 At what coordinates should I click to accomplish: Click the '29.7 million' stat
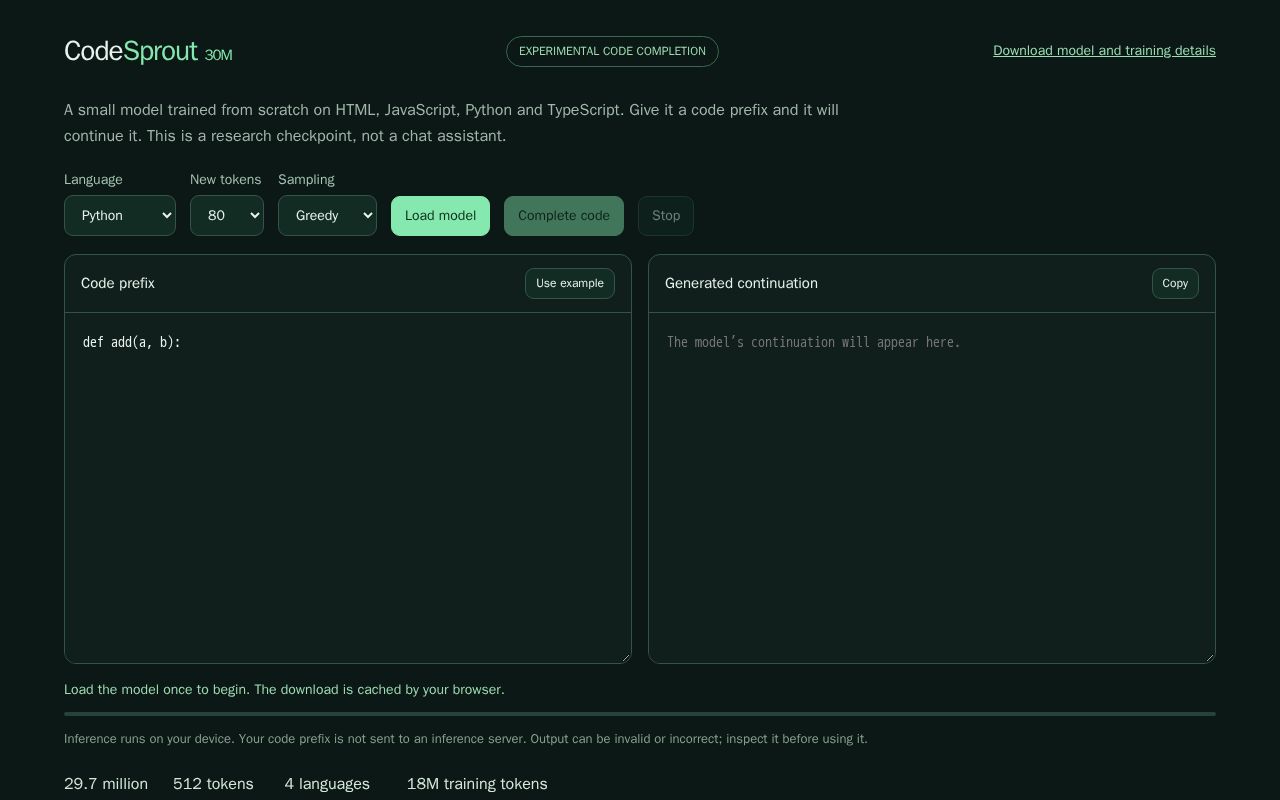pyautogui.click(x=106, y=784)
